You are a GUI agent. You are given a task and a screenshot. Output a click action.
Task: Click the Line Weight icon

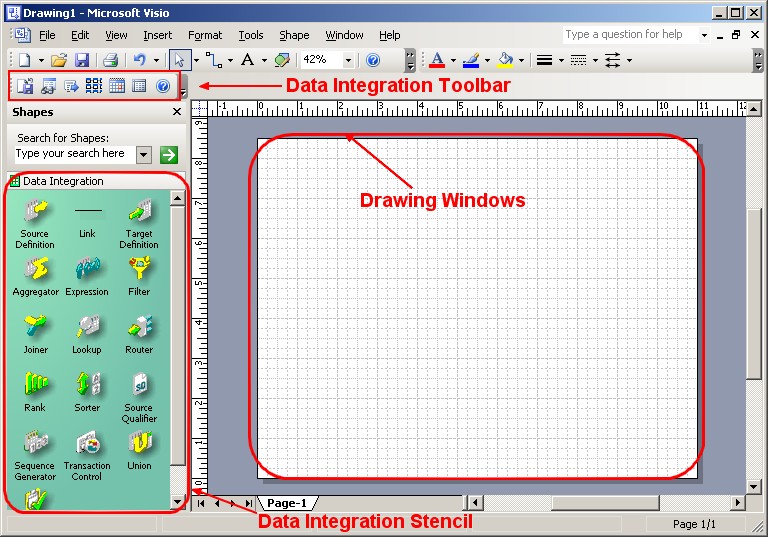pyautogui.click(x=544, y=60)
